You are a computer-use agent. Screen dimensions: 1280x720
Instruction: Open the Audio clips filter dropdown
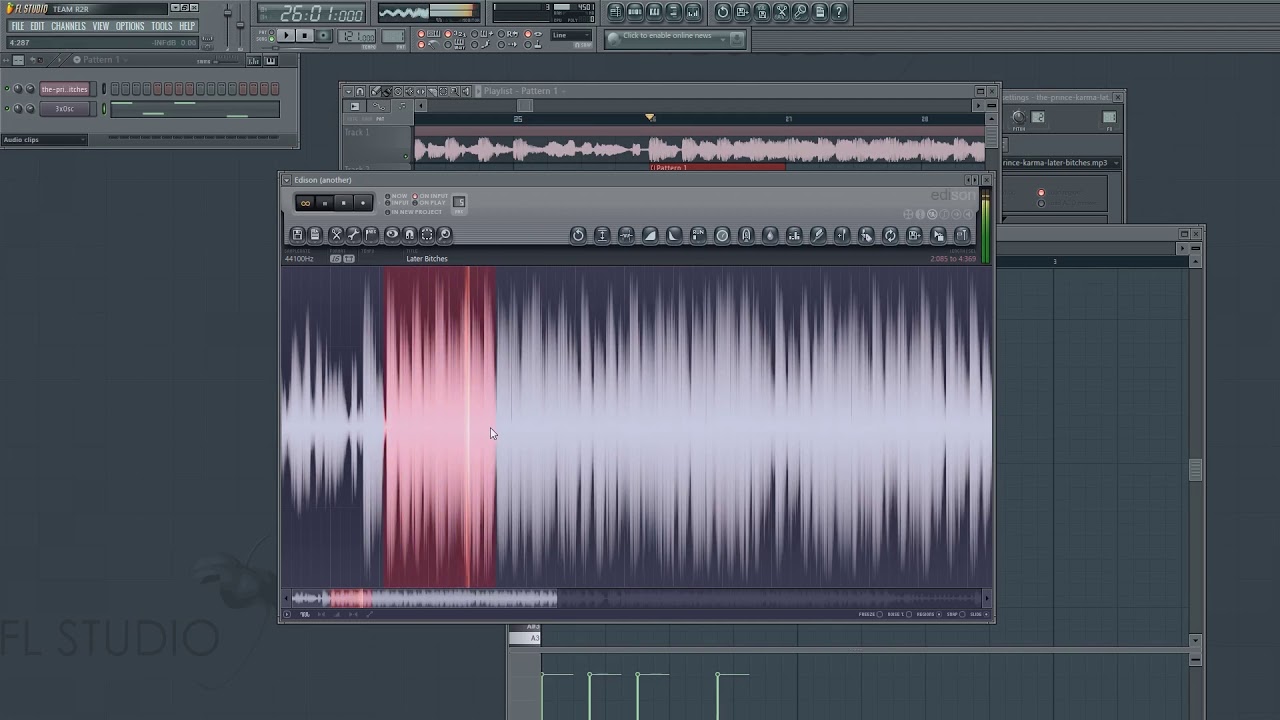[44, 139]
